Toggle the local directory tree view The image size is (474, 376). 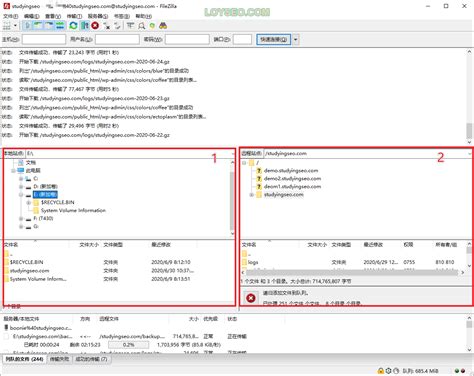[x=38, y=26]
